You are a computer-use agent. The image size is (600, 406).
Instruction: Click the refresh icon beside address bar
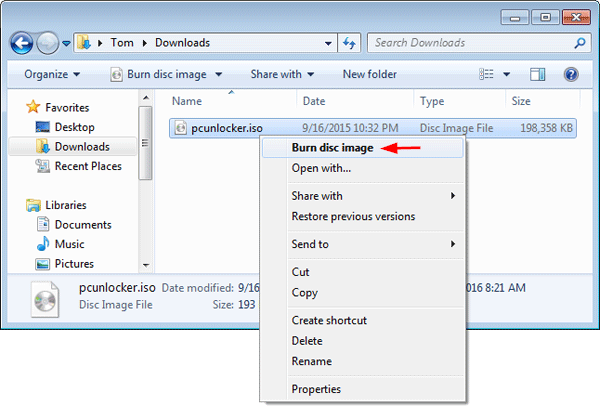[349, 43]
